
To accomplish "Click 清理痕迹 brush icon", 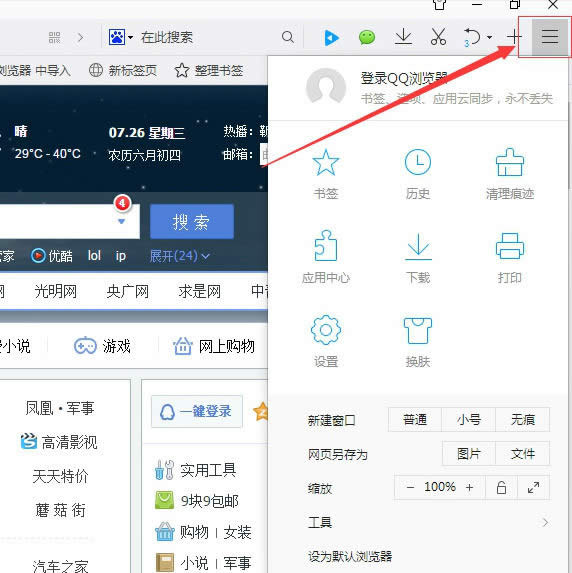I will tap(510, 174).
